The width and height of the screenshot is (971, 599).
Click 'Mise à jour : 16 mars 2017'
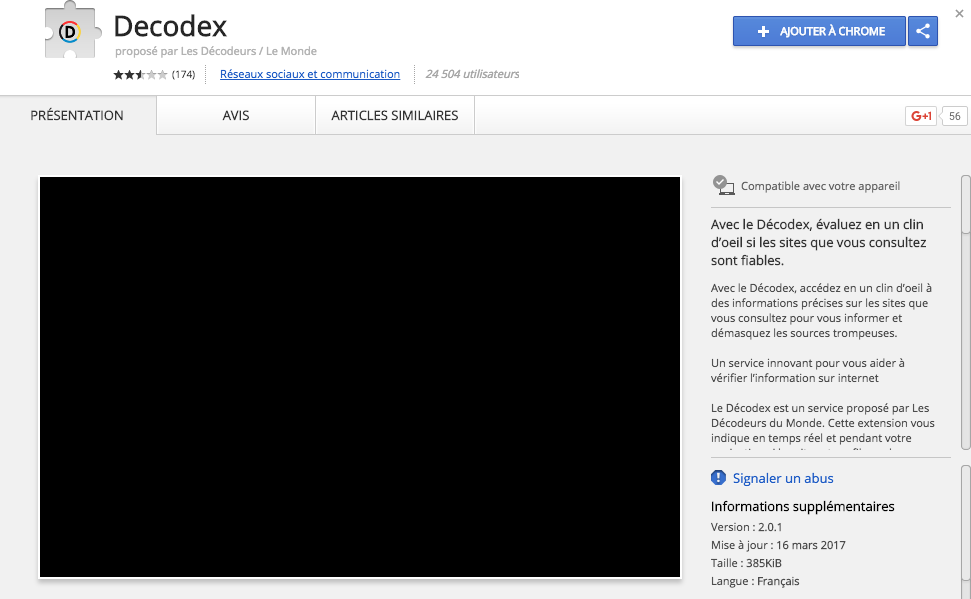[778, 545]
